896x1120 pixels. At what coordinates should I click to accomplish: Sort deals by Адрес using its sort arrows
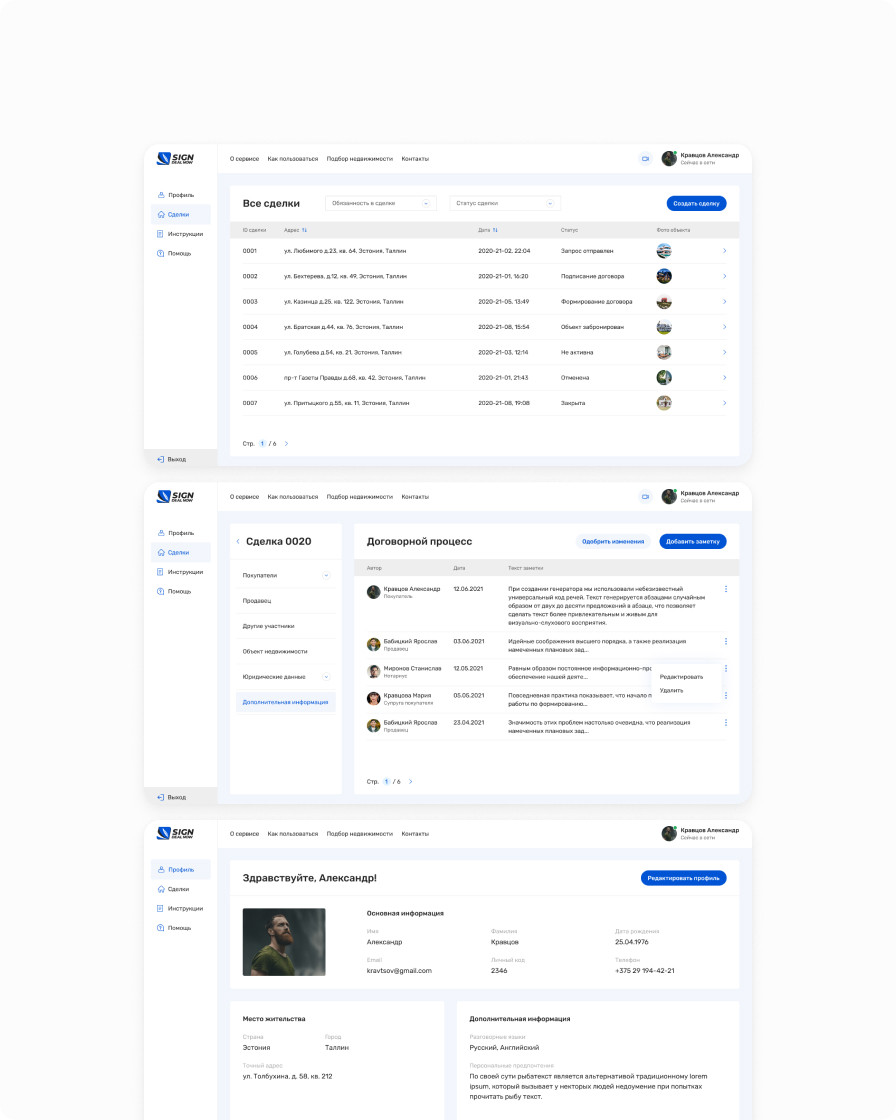point(304,230)
